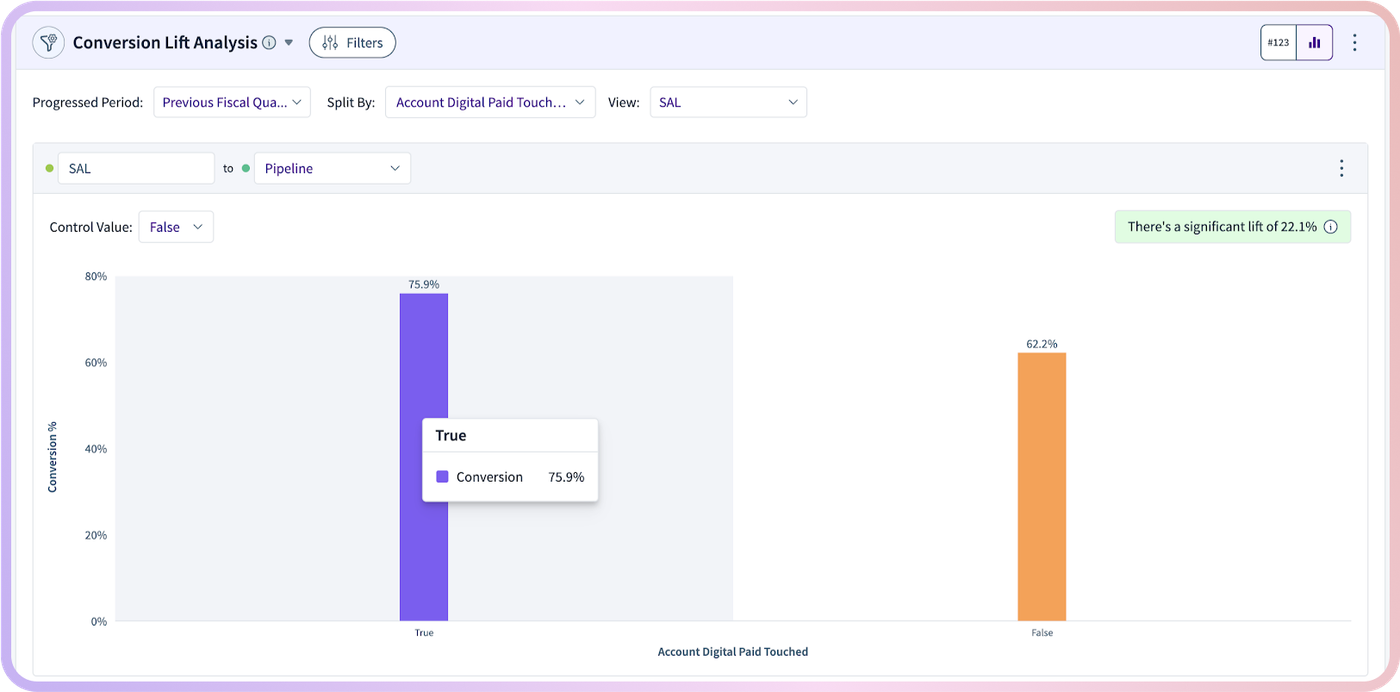1400x692 pixels.
Task: Open the top-right kebab menu
Action: 1355,43
